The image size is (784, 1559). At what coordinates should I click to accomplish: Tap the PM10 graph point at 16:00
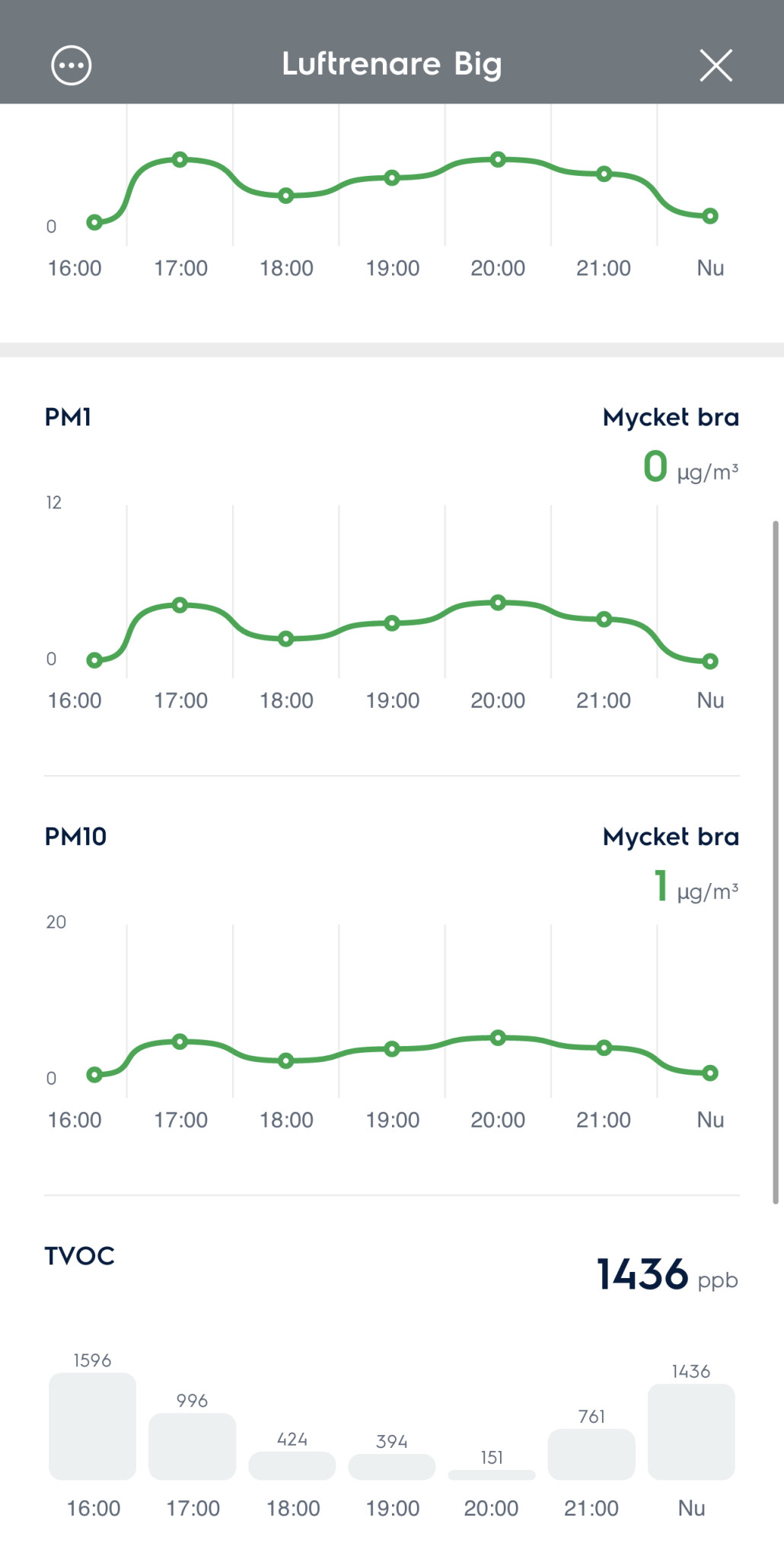[95, 1075]
